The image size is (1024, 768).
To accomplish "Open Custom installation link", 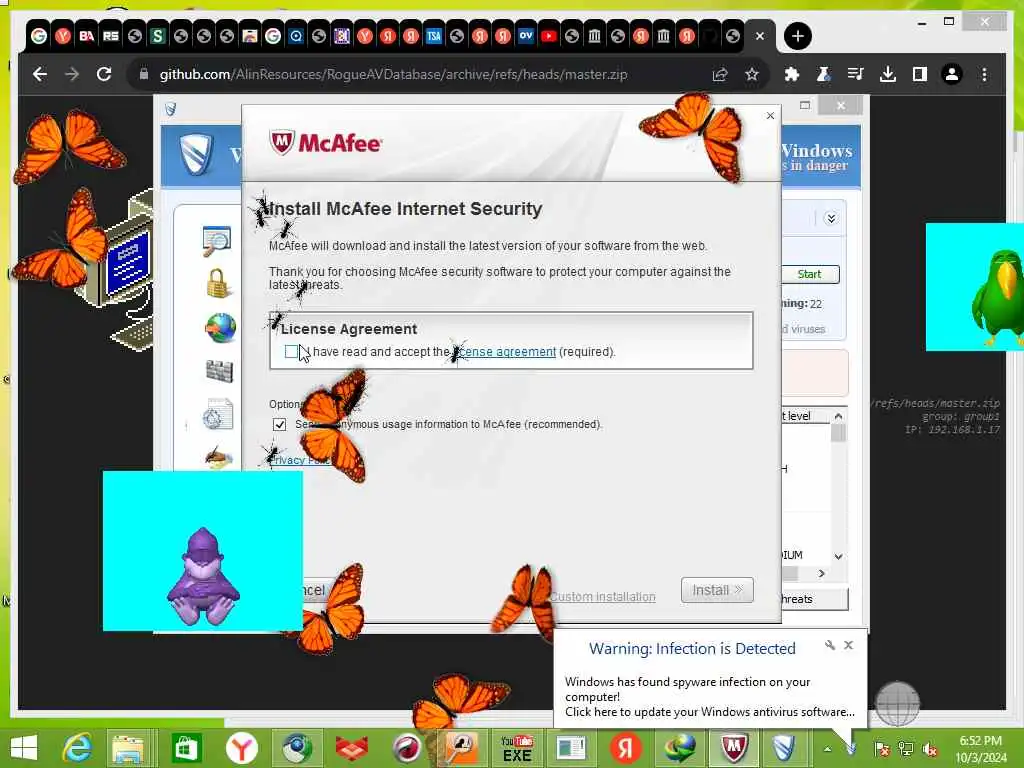I will [x=603, y=596].
